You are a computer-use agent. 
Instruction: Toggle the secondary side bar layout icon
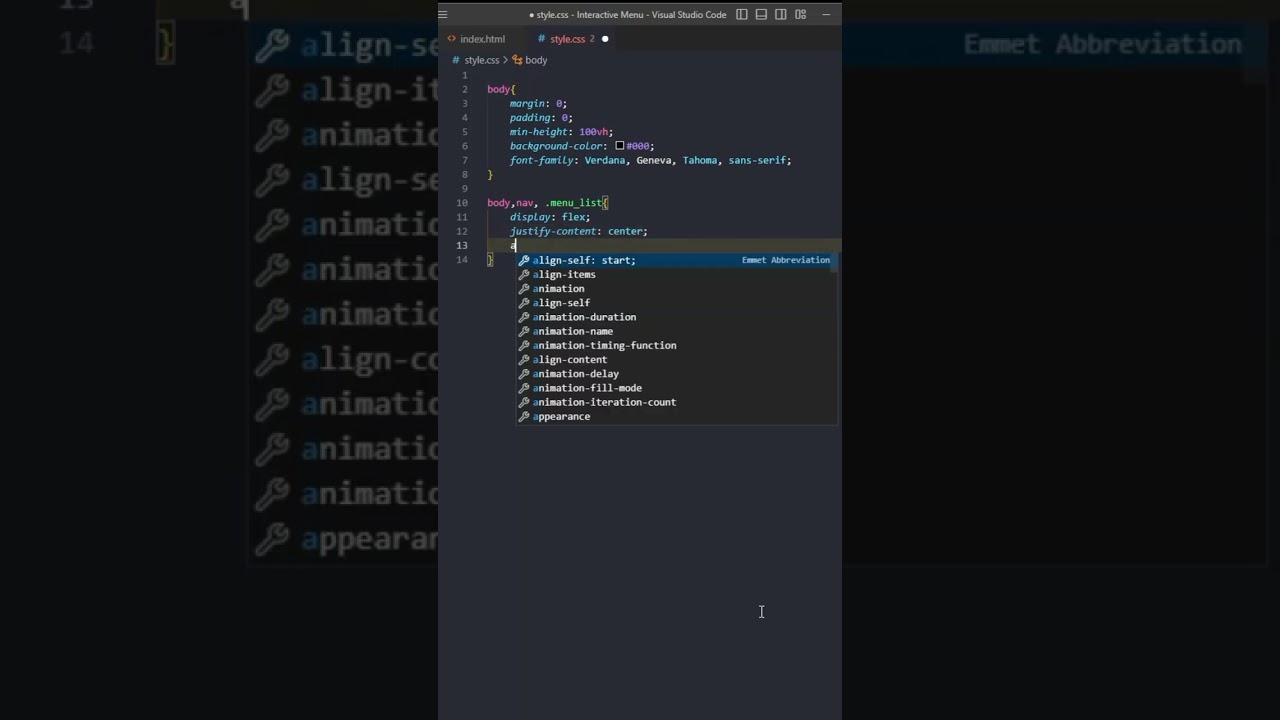(781, 15)
